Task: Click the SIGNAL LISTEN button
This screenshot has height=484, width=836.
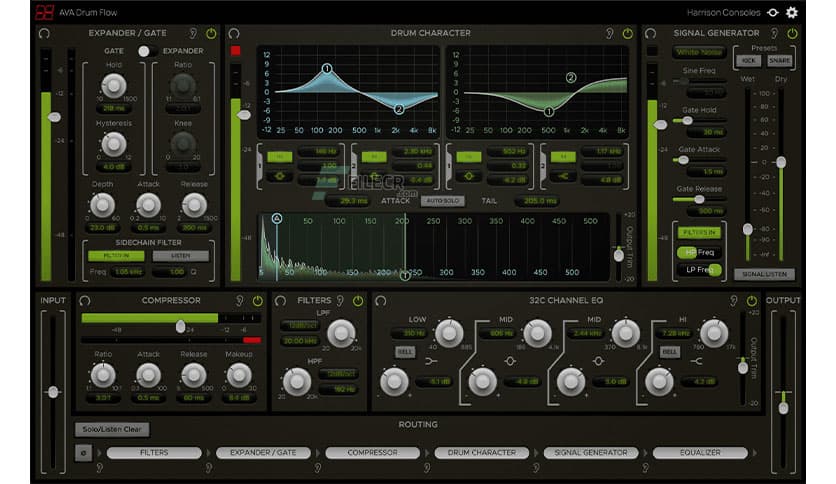Action: [x=765, y=274]
